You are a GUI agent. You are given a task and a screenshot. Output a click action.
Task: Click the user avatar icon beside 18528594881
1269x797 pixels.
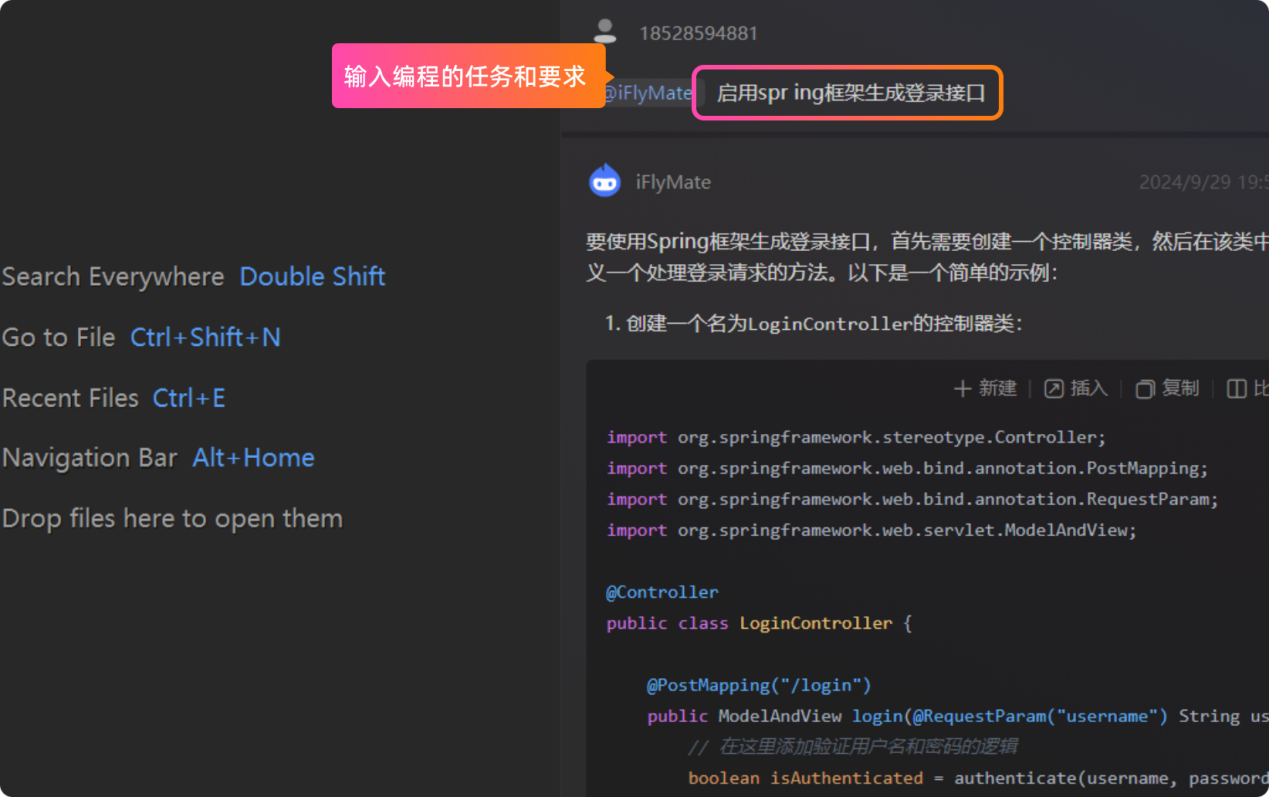coord(605,31)
